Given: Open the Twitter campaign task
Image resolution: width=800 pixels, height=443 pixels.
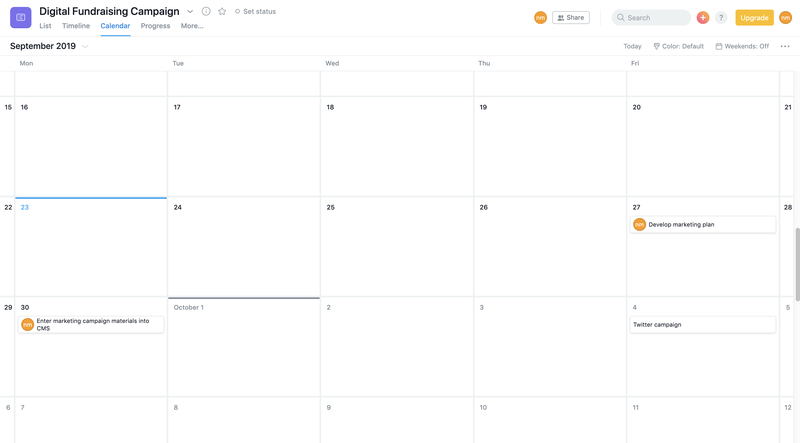Looking at the screenshot, I should [x=703, y=325].
